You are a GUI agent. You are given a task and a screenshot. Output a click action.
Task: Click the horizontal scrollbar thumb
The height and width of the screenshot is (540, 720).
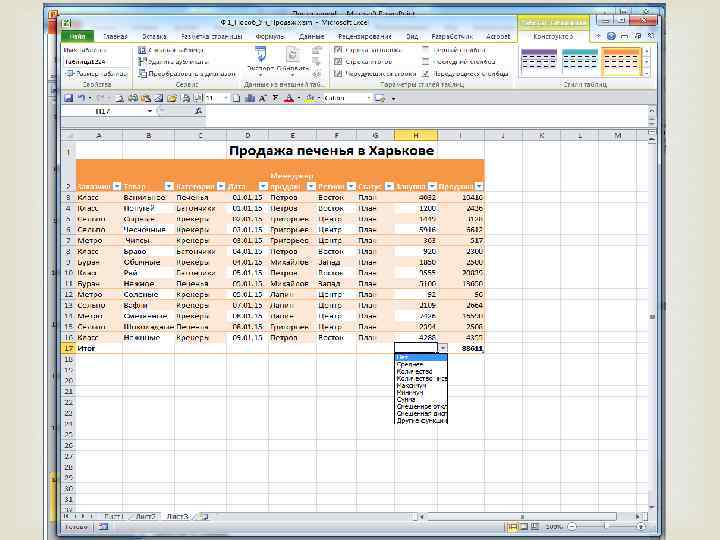(521, 517)
